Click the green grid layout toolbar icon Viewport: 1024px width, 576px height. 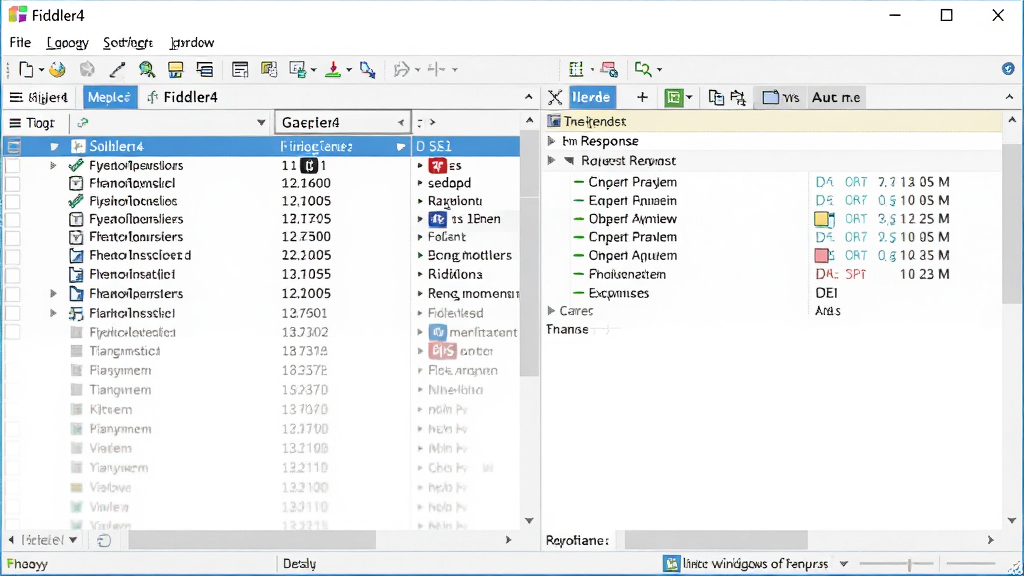pos(576,69)
